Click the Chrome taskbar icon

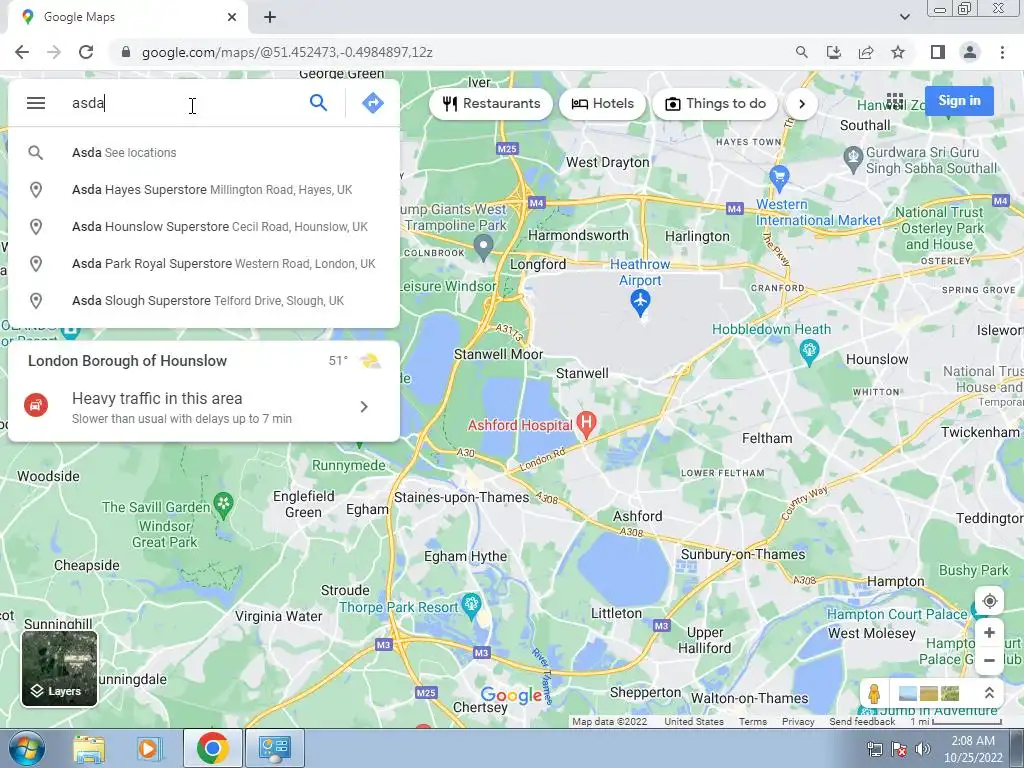(212, 748)
